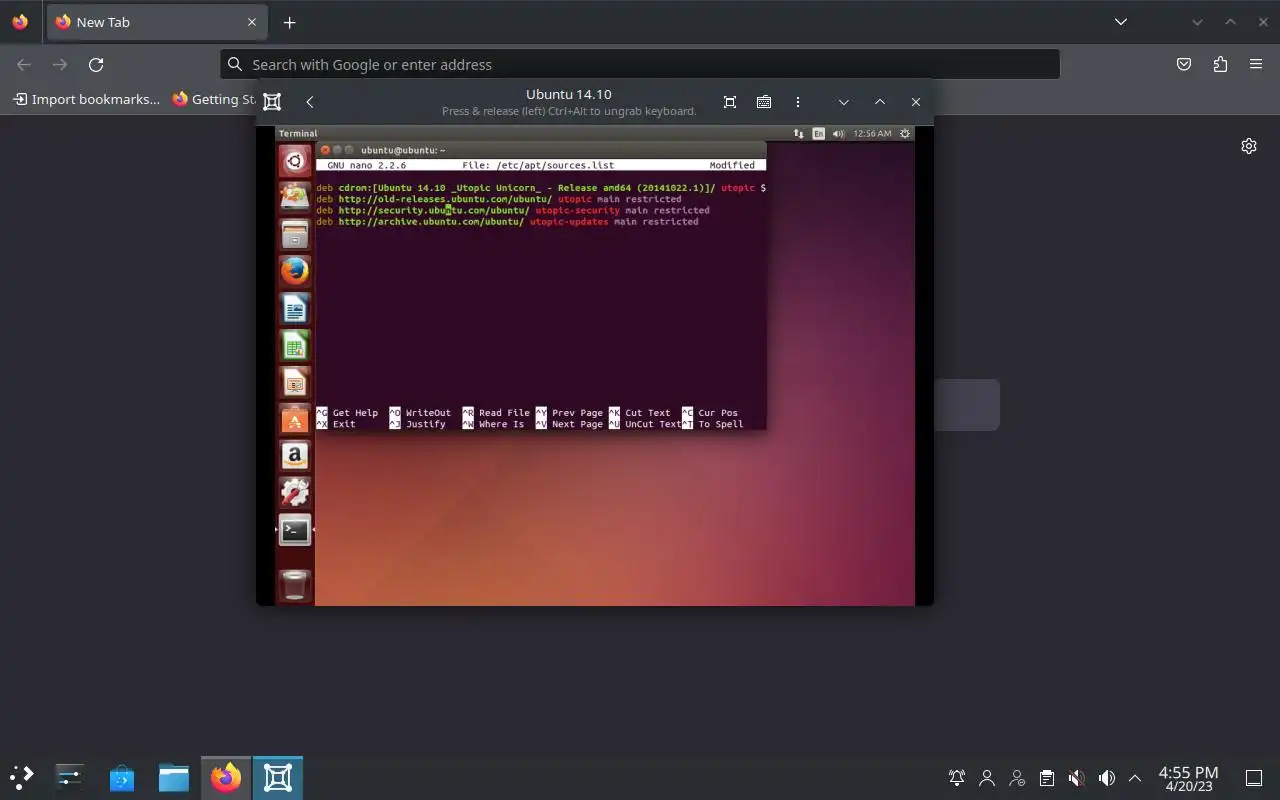Place cursor on the archive.ubuntu.com line
The width and height of the screenshot is (1280, 800).
coord(507,222)
